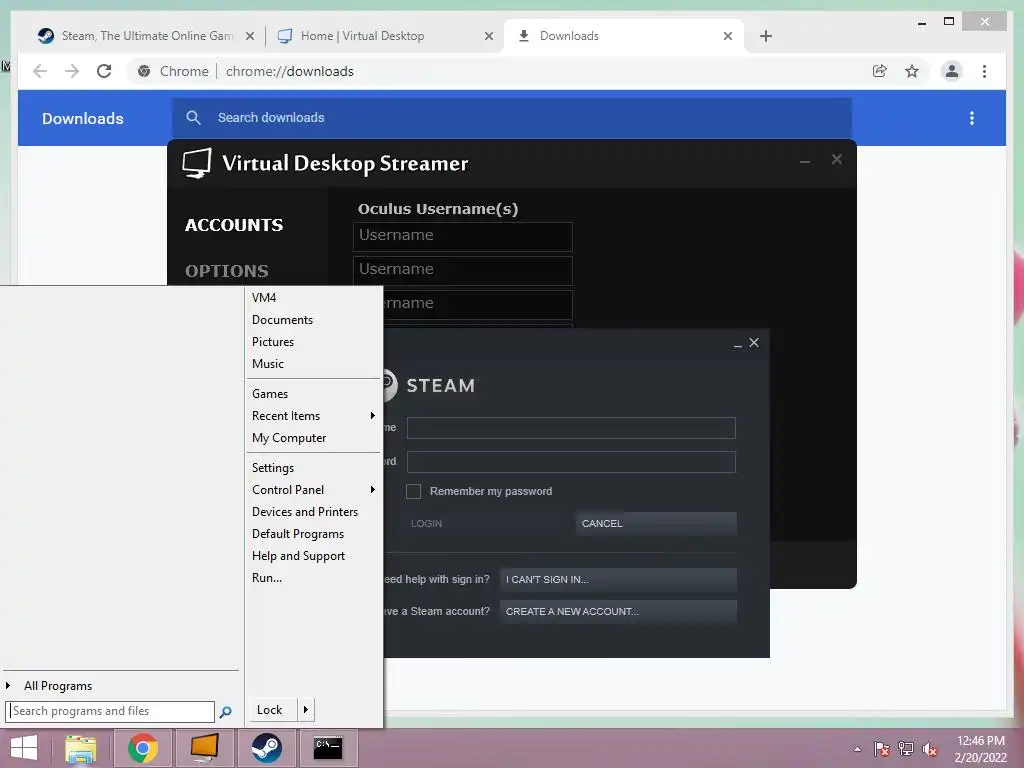The width and height of the screenshot is (1024, 768).
Task: Click the Action Center flag tray icon
Action: point(881,749)
